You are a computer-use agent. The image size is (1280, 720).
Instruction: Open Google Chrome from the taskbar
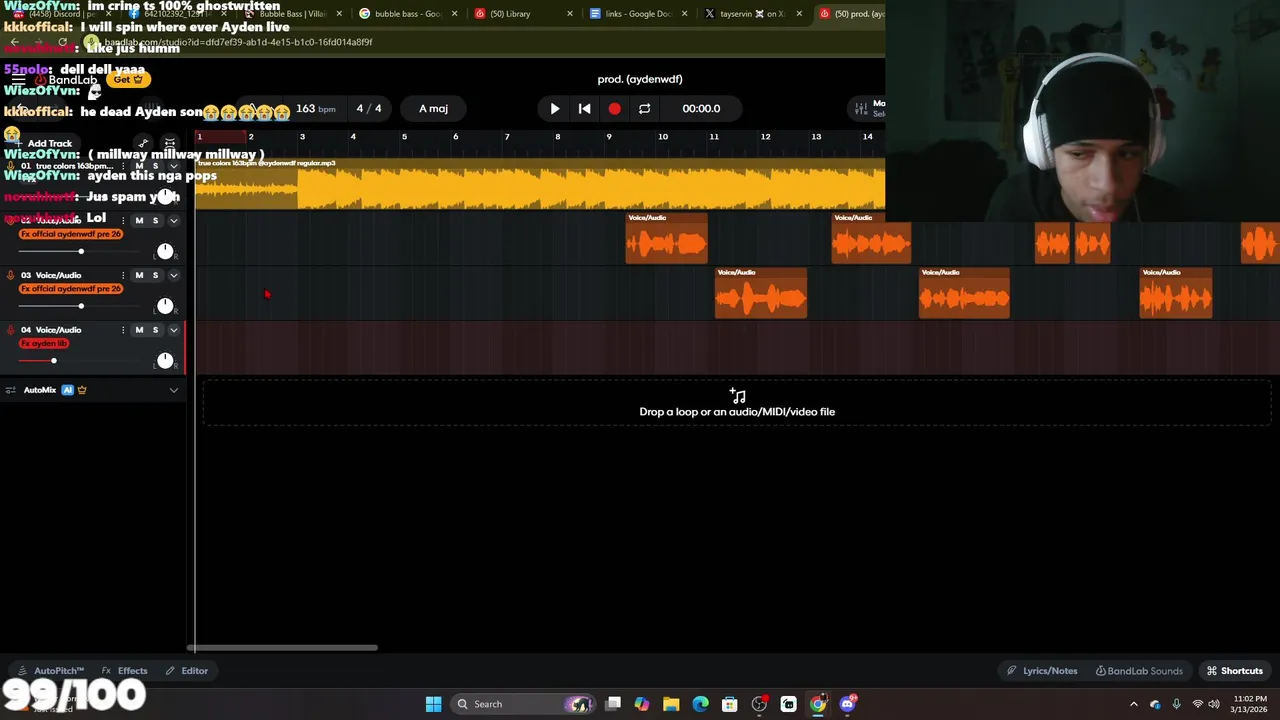click(x=818, y=704)
